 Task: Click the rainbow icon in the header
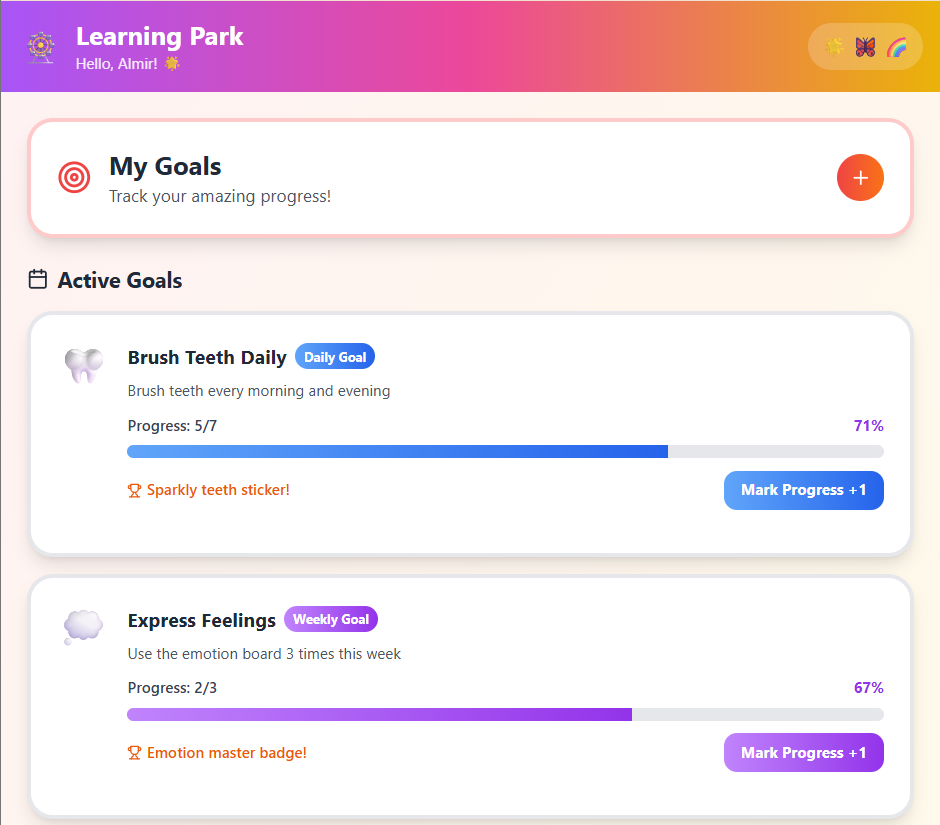(x=895, y=46)
